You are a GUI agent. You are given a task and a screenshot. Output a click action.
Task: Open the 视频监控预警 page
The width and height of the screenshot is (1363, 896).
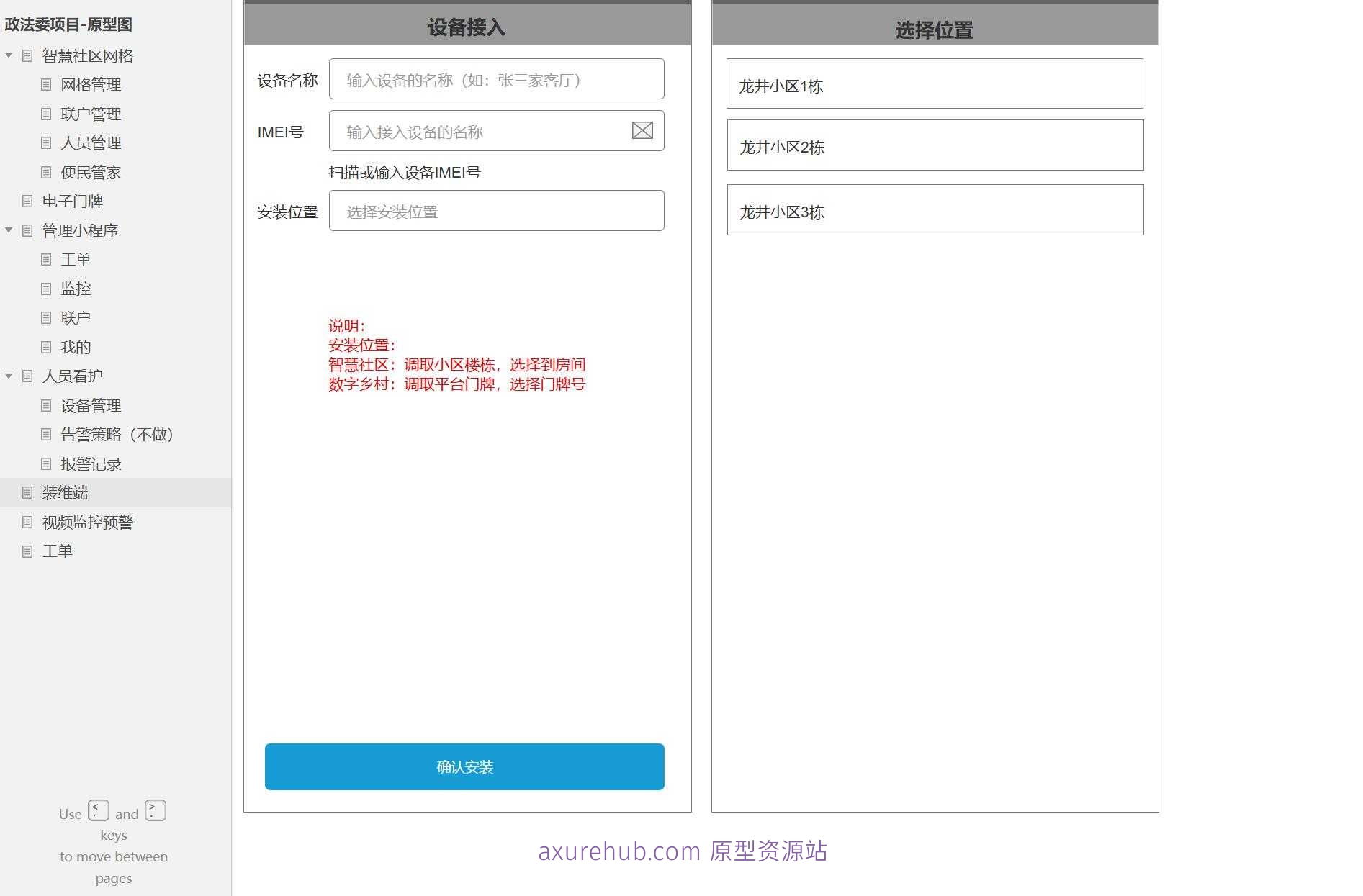[87, 522]
